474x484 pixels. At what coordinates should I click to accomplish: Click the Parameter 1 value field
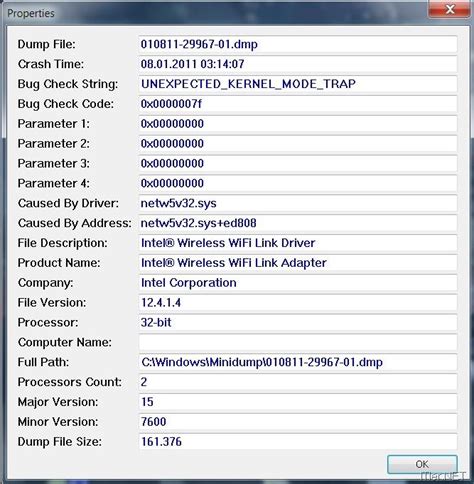pyautogui.click(x=298, y=124)
